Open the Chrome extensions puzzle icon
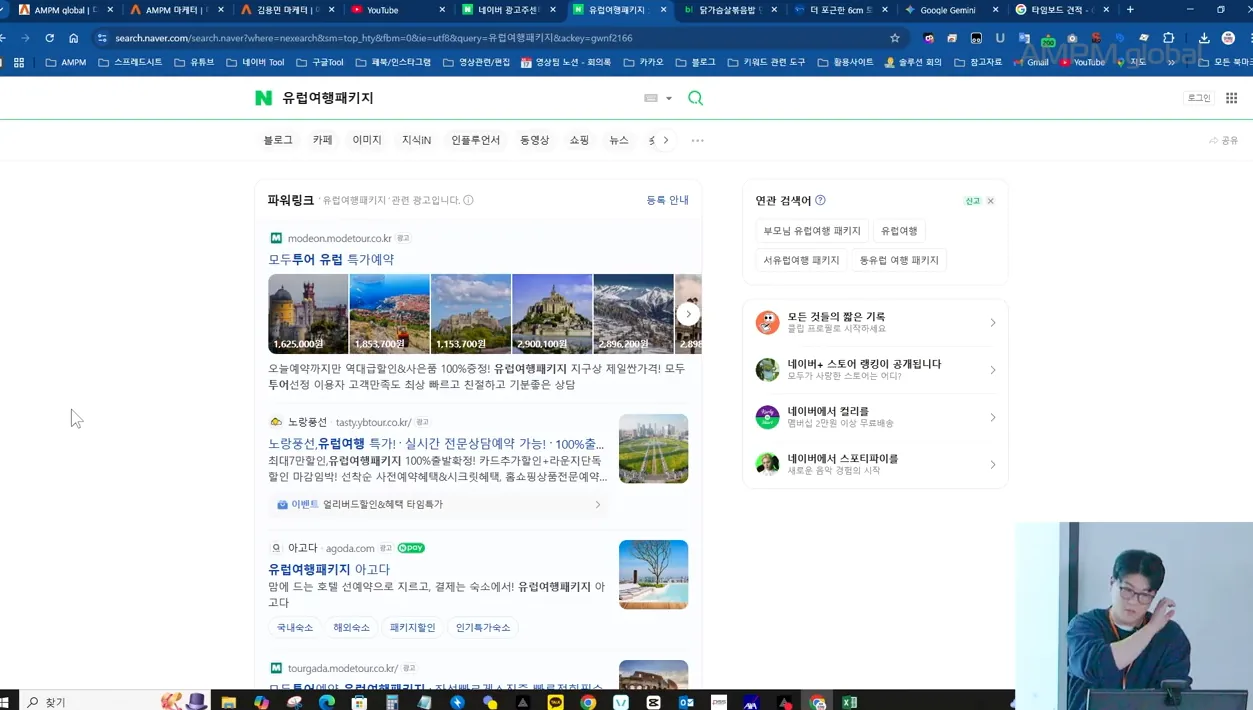The height and width of the screenshot is (710, 1253). pyautogui.click(x=1168, y=38)
